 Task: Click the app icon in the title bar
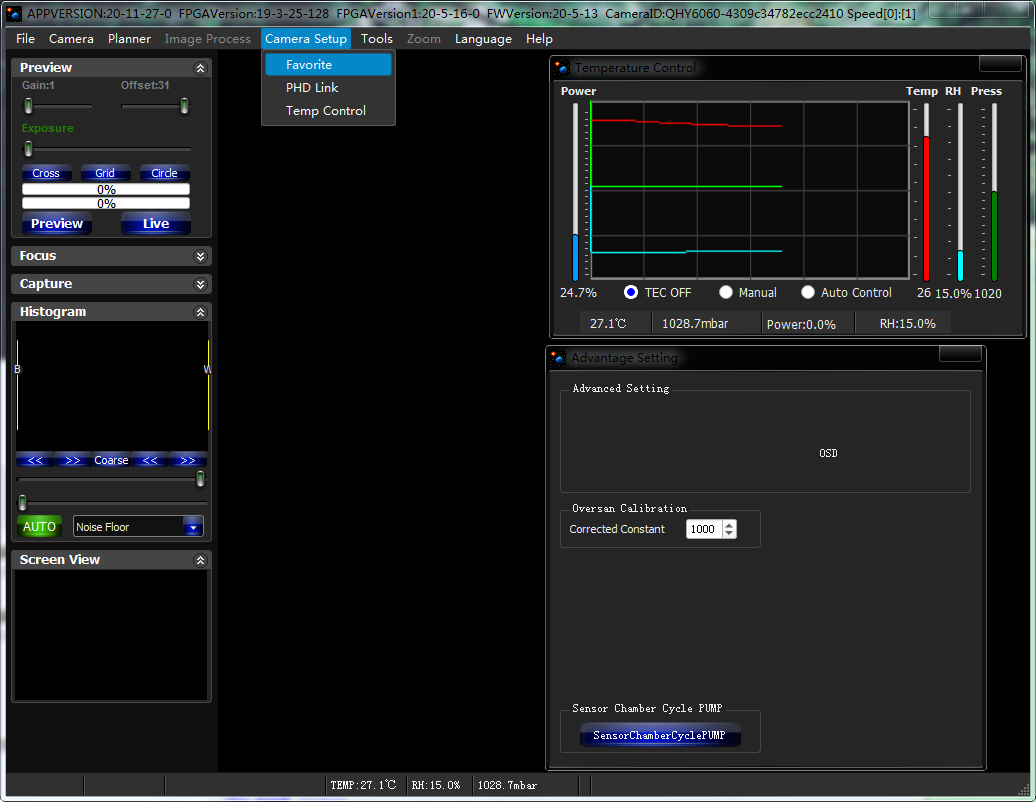click(x=13, y=13)
